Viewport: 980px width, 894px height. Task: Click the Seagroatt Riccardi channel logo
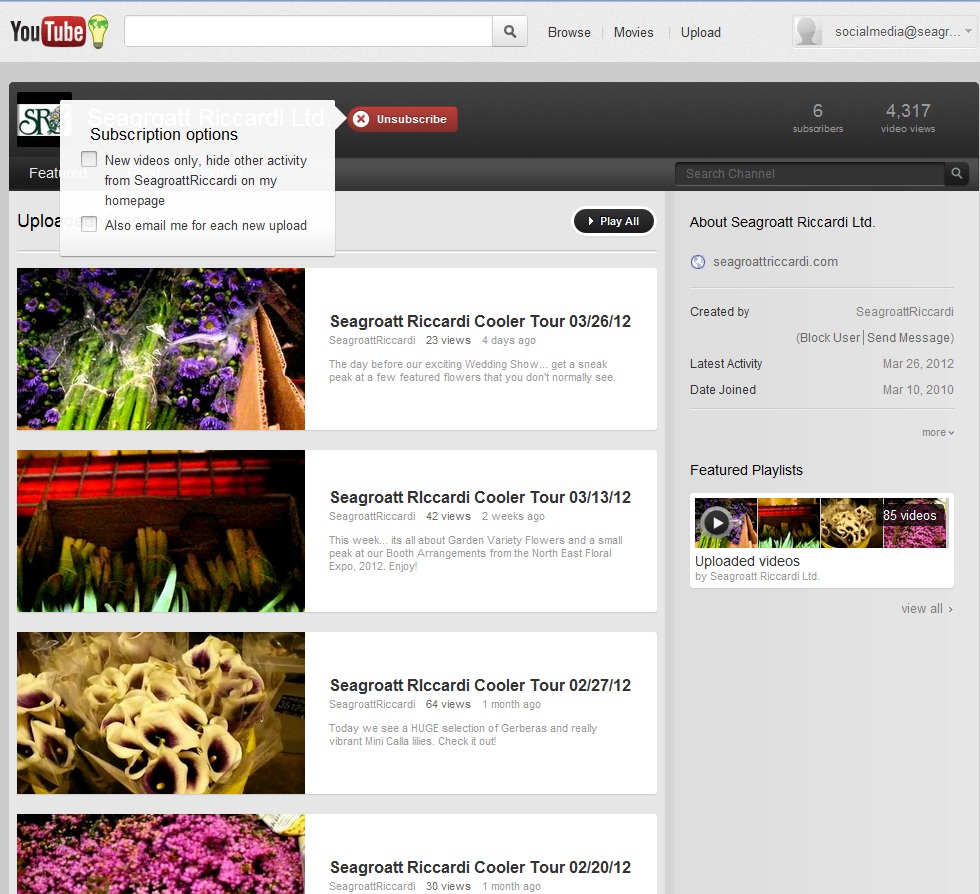pyautogui.click(x=44, y=120)
